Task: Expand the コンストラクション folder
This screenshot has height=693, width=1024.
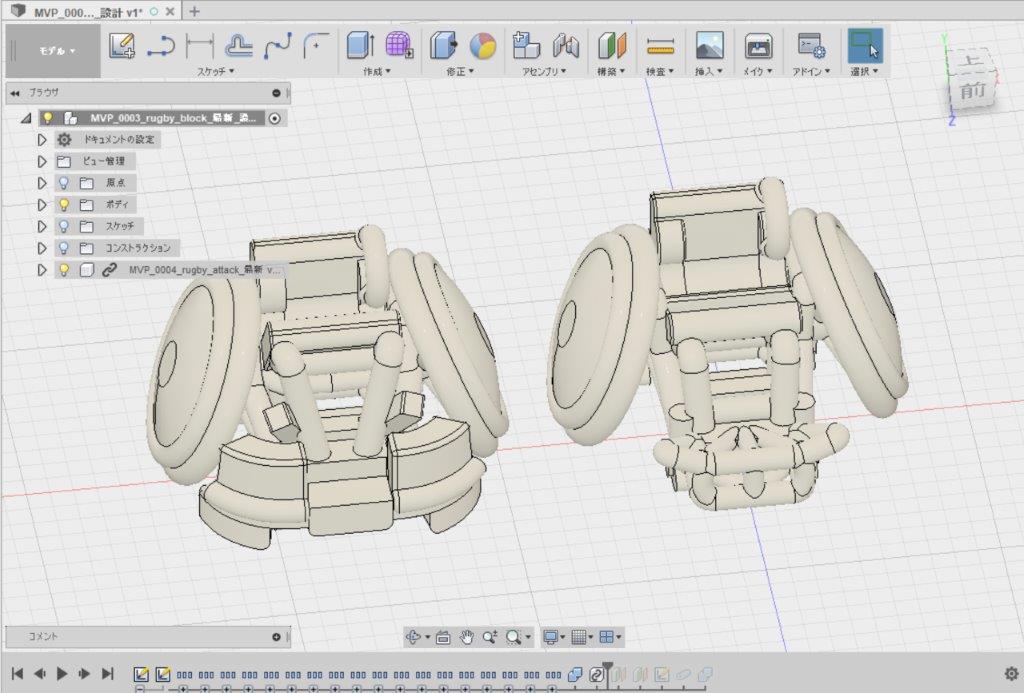Action: [42, 248]
